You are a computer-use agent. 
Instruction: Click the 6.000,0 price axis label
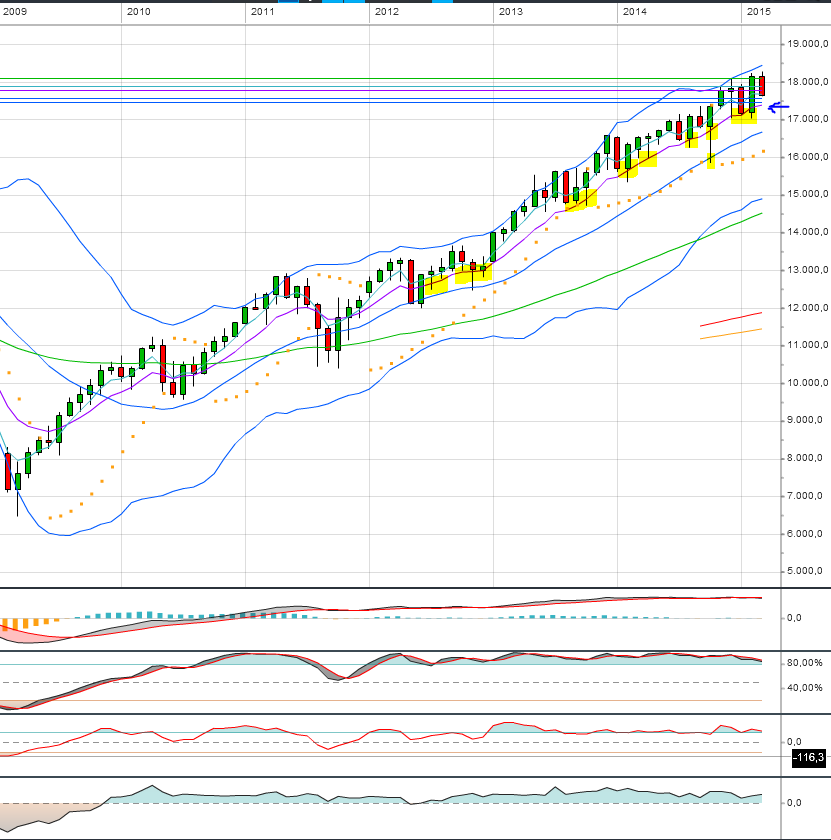pos(805,534)
